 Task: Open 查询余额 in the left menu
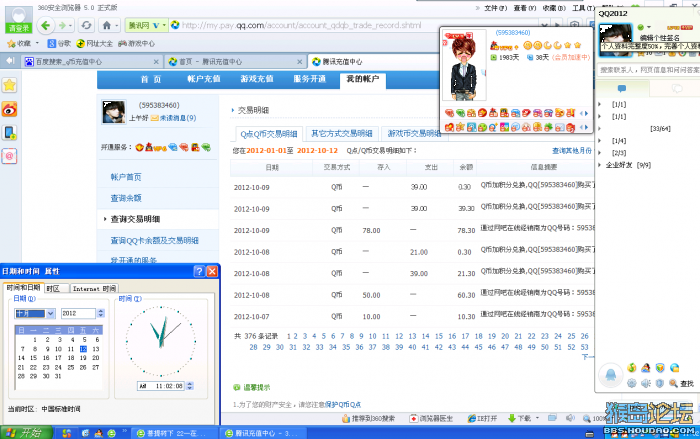click(x=126, y=198)
